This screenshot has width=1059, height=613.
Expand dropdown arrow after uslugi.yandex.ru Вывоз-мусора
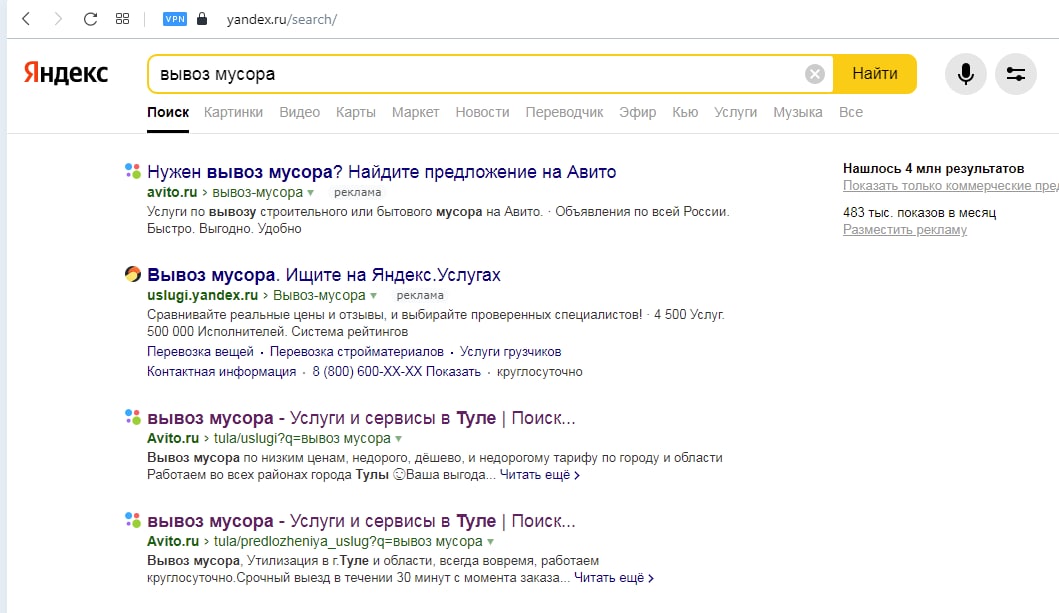(x=373, y=296)
